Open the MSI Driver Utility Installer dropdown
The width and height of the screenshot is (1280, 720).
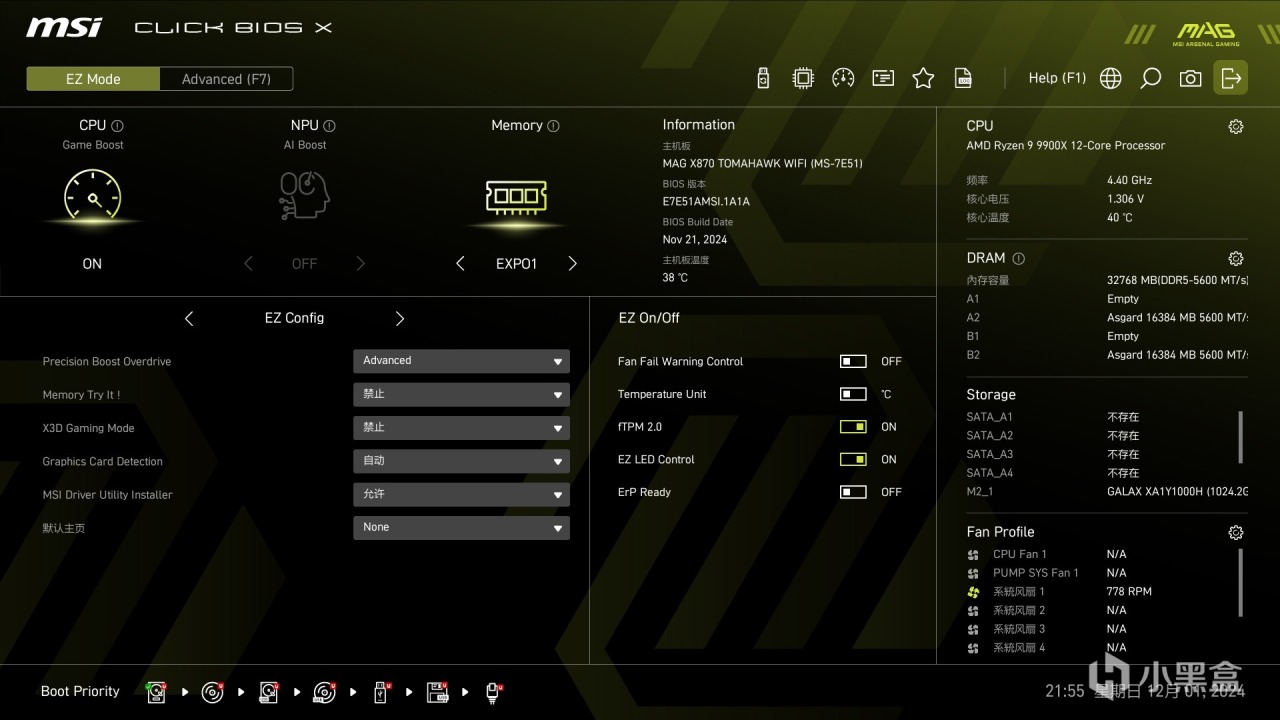[461, 494]
